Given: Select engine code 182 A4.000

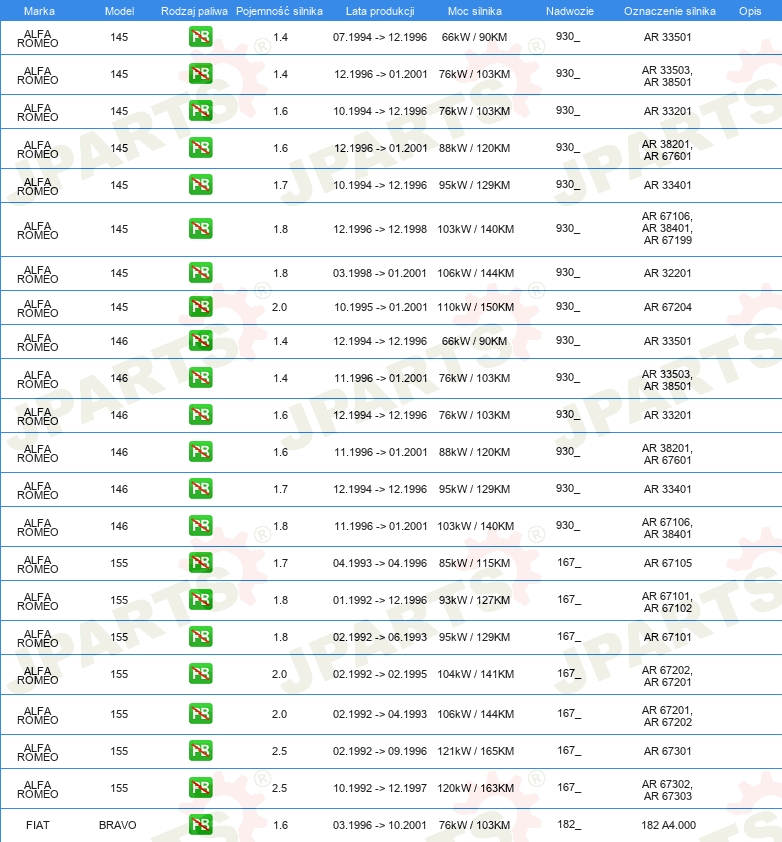Looking at the screenshot, I should (669, 825).
